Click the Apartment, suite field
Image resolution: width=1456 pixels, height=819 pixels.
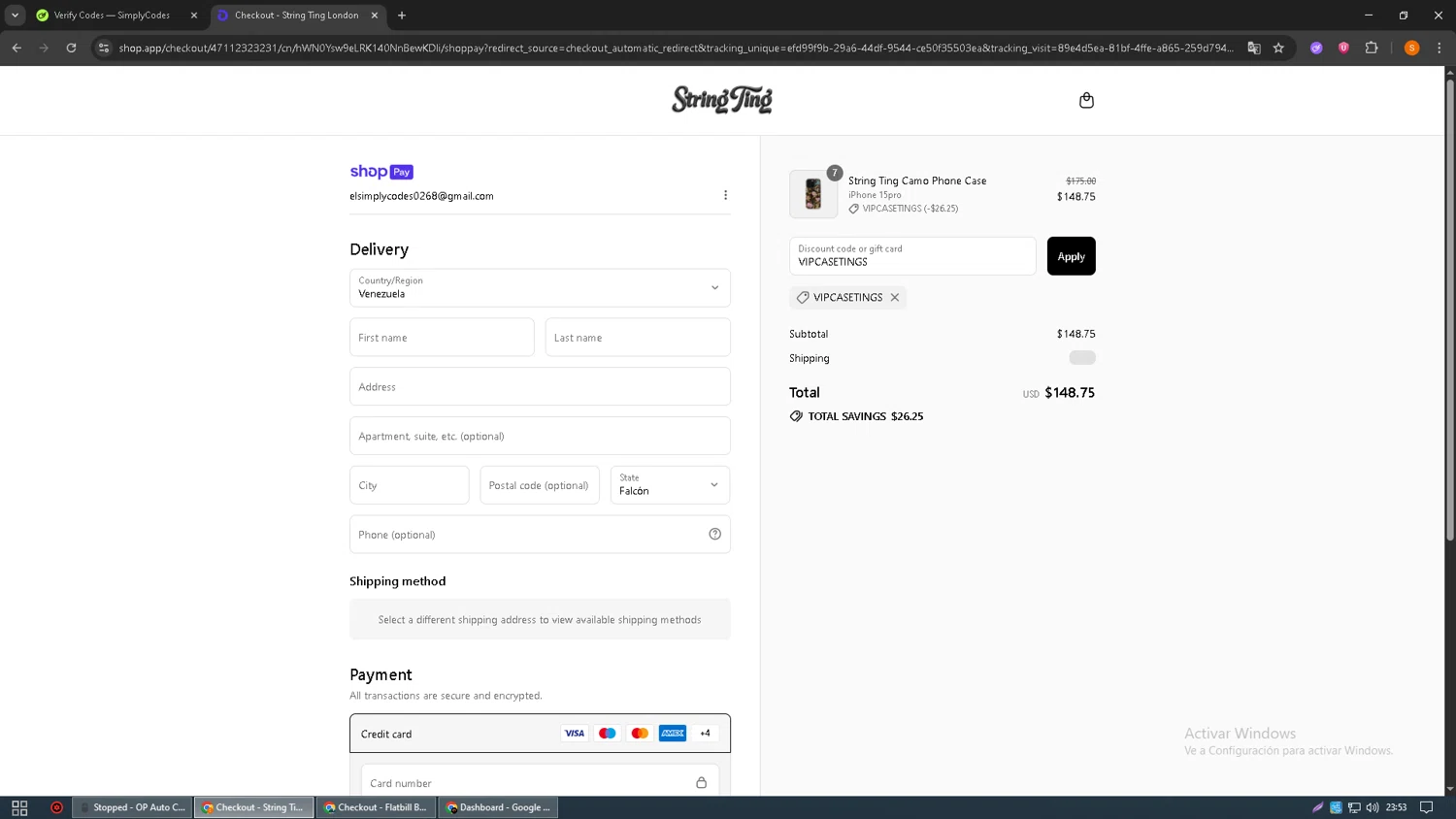(x=540, y=436)
